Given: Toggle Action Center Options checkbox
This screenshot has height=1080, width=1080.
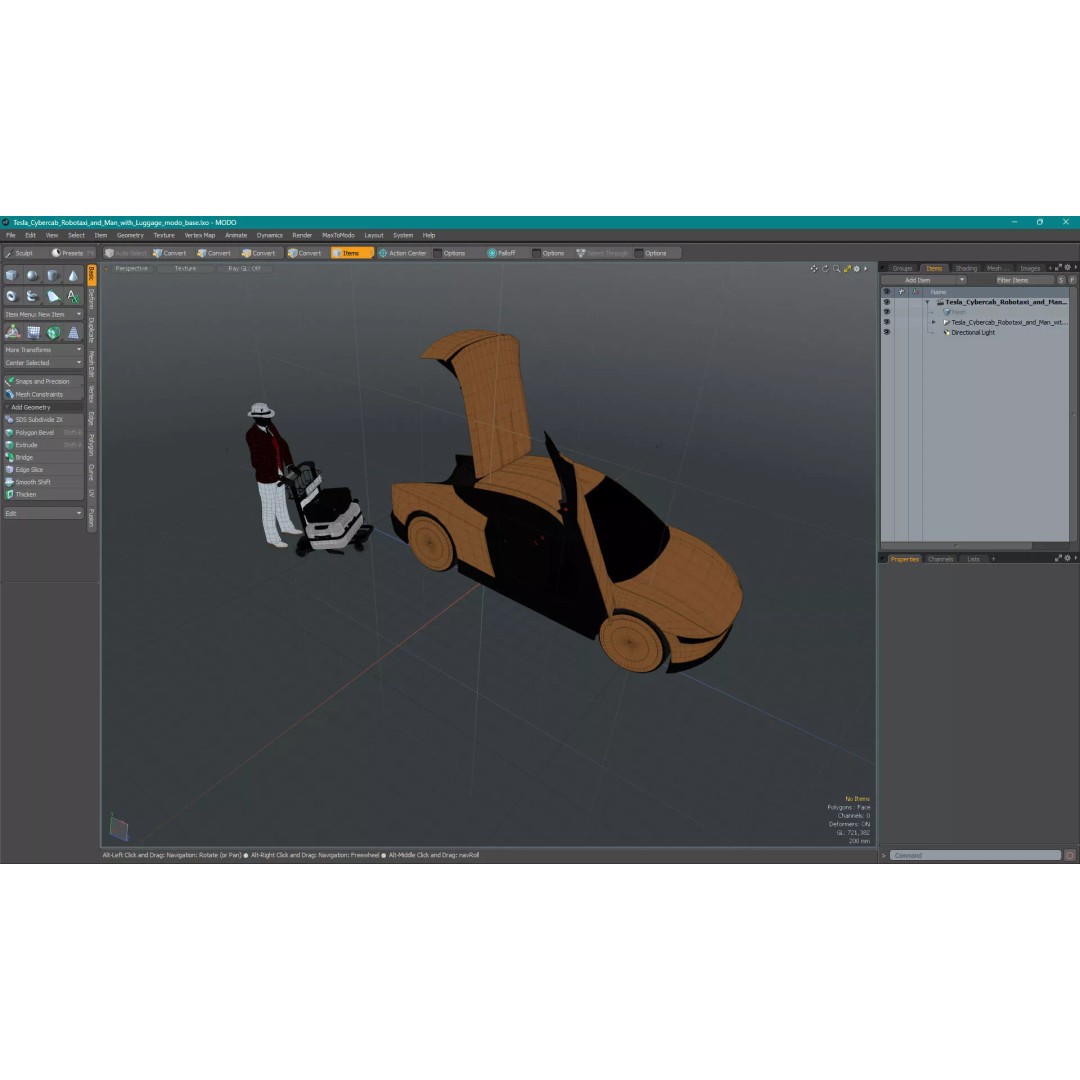Looking at the screenshot, I should point(437,253).
